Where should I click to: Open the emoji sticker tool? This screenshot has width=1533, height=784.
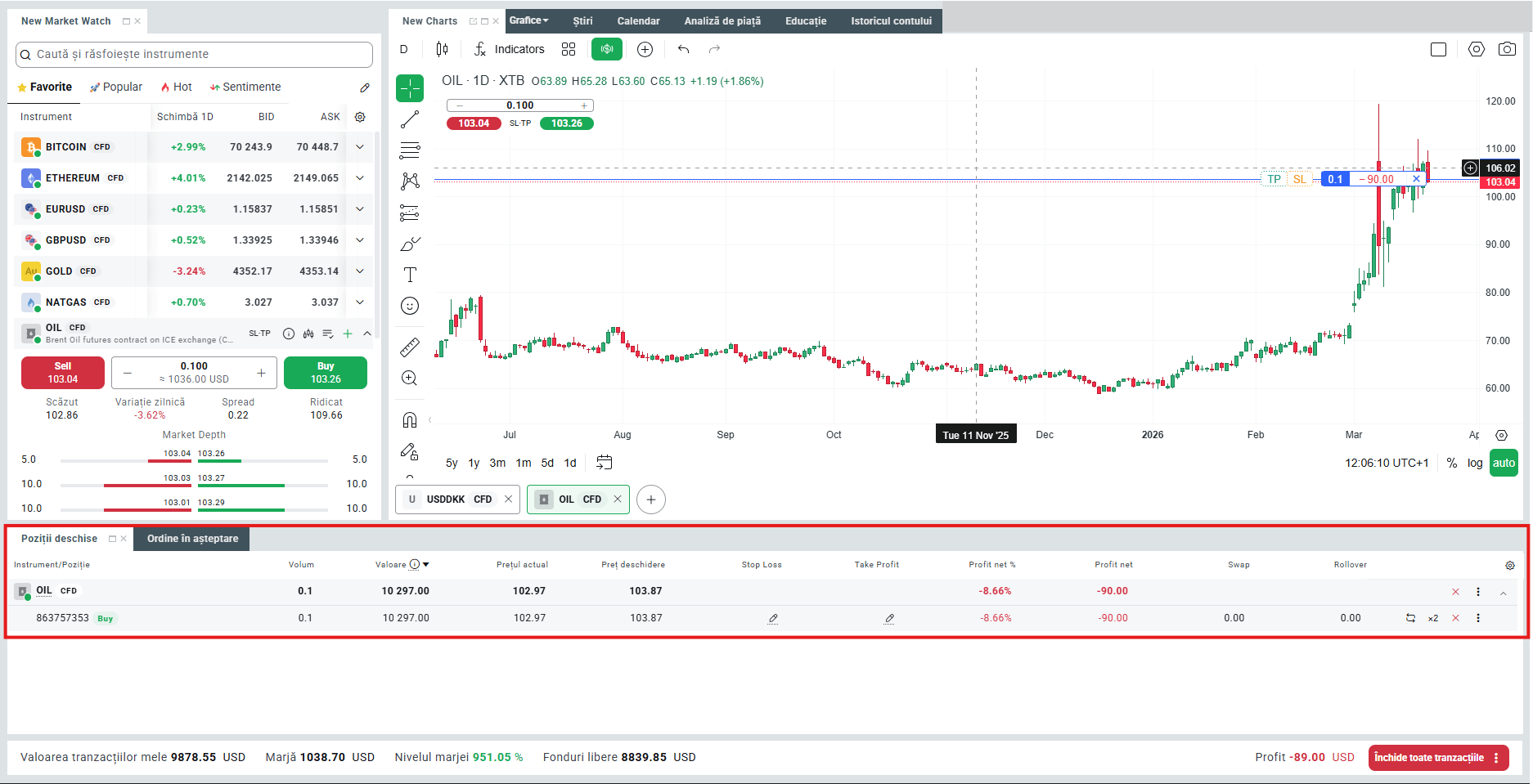(410, 306)
